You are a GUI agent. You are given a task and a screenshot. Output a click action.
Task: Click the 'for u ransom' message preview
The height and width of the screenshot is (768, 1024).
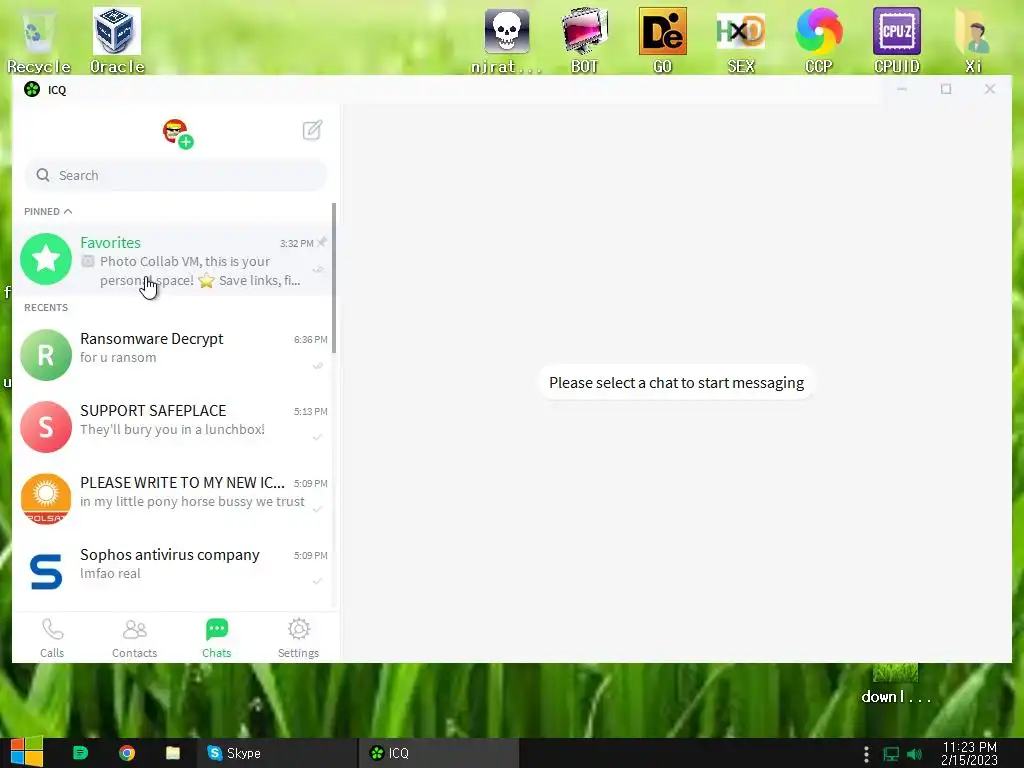click(118, 357)
